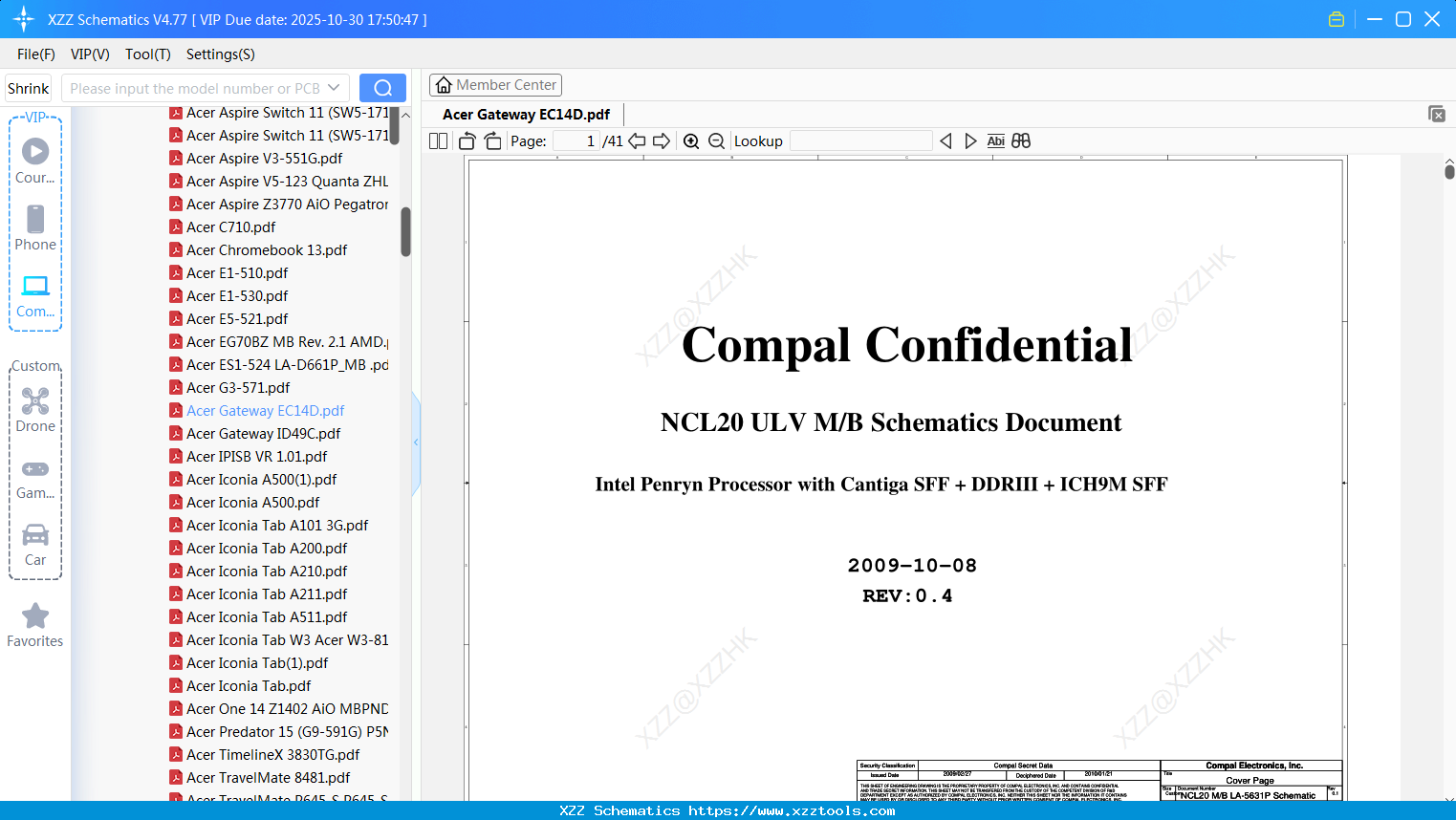Collapse the file list panel handle
Viewport: 1456px width, 820px height.
416,442
